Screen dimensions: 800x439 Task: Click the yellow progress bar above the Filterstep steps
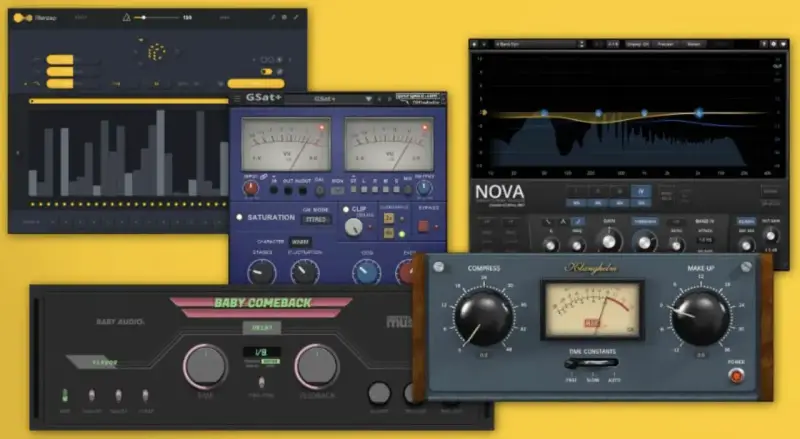coord(129,101)
